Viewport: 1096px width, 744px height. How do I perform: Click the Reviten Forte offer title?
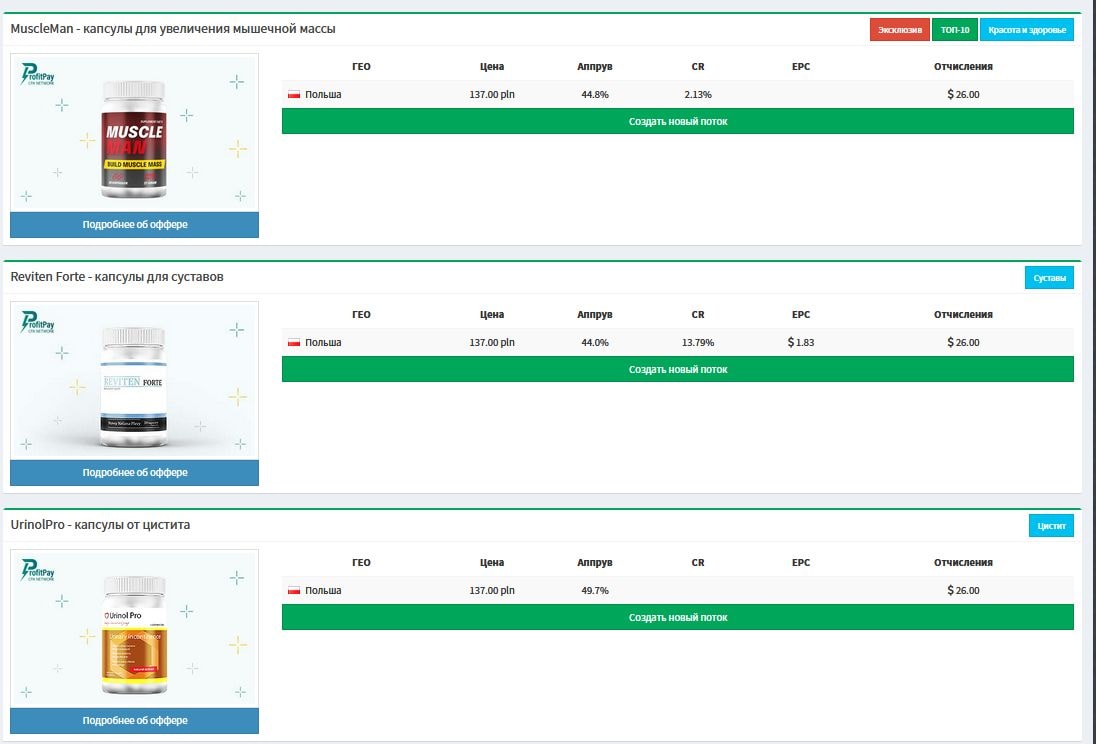tap(117, 277)
